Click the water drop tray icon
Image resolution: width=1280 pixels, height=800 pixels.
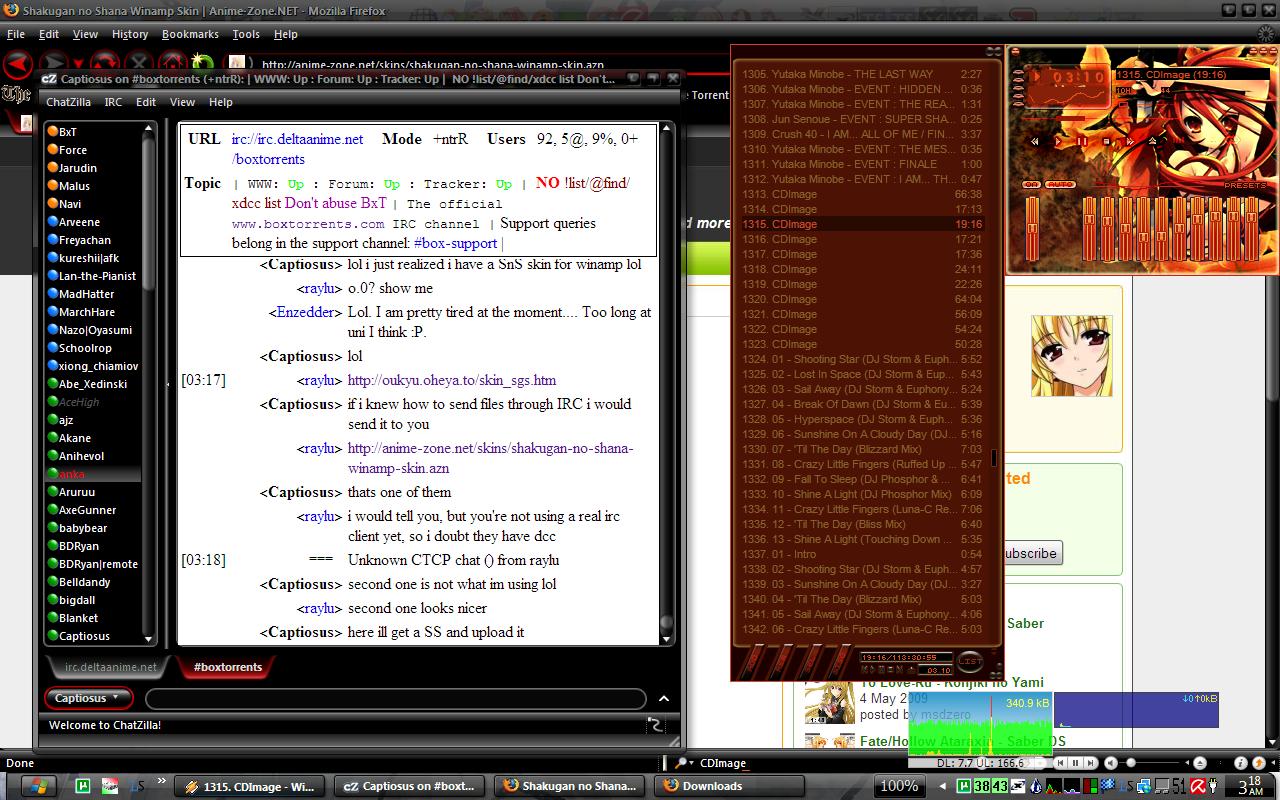point(1036,787)
